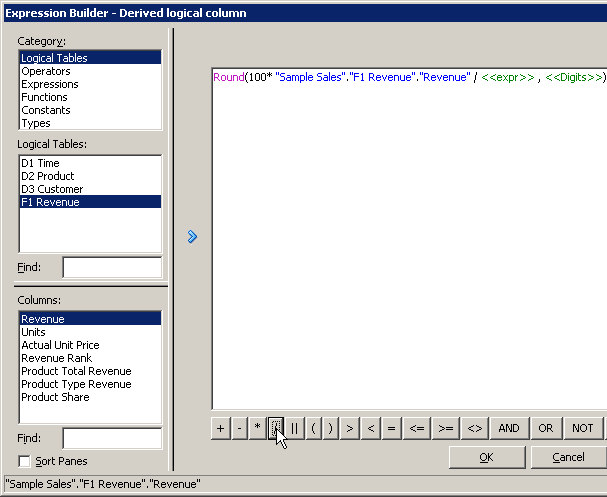607x497 pixels.
Task: Click the Cancel button
Action: (568, 457)
